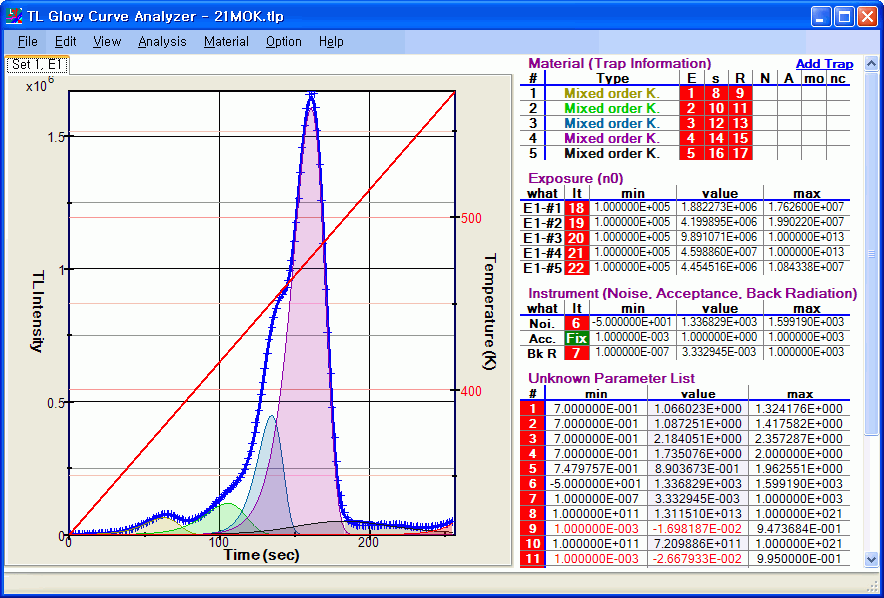Click red R parameter box 17 for trap 5
Screen dimensions: 884x598
pyautogui.click(x=740, y=154)
